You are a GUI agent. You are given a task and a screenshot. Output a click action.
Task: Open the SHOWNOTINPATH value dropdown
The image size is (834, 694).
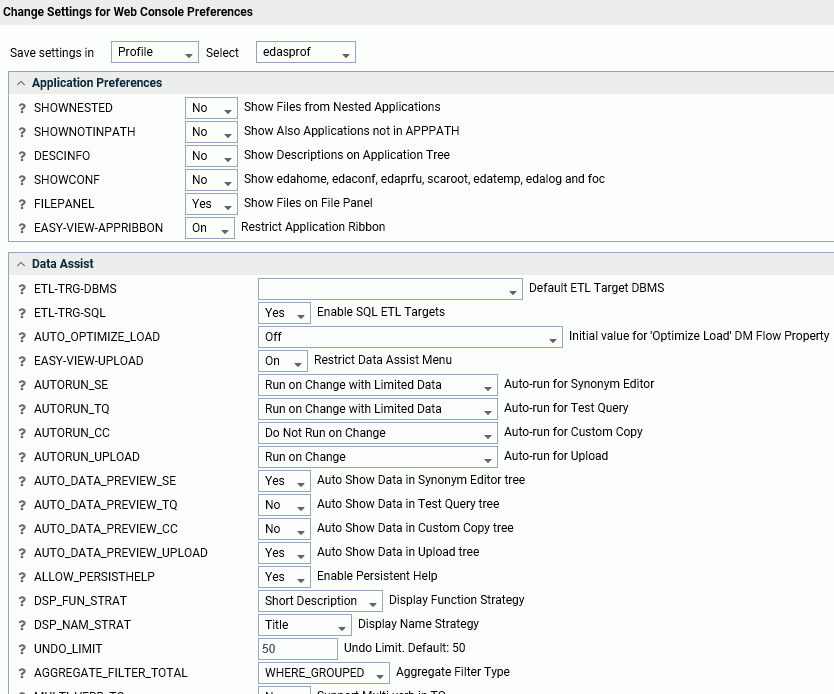211,132
